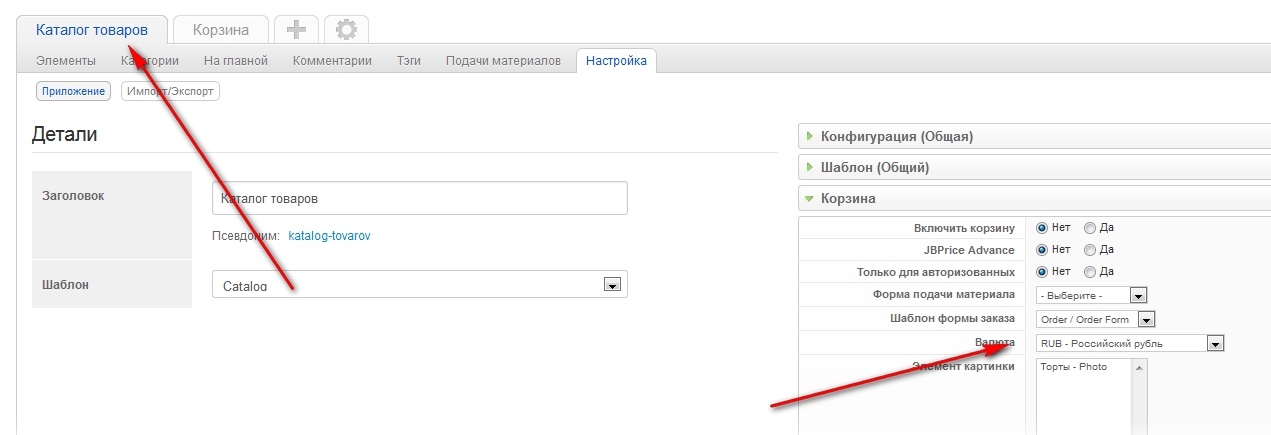Switch to the Корзина application tab
This screenshot has width=1271, height=435.
221,30
